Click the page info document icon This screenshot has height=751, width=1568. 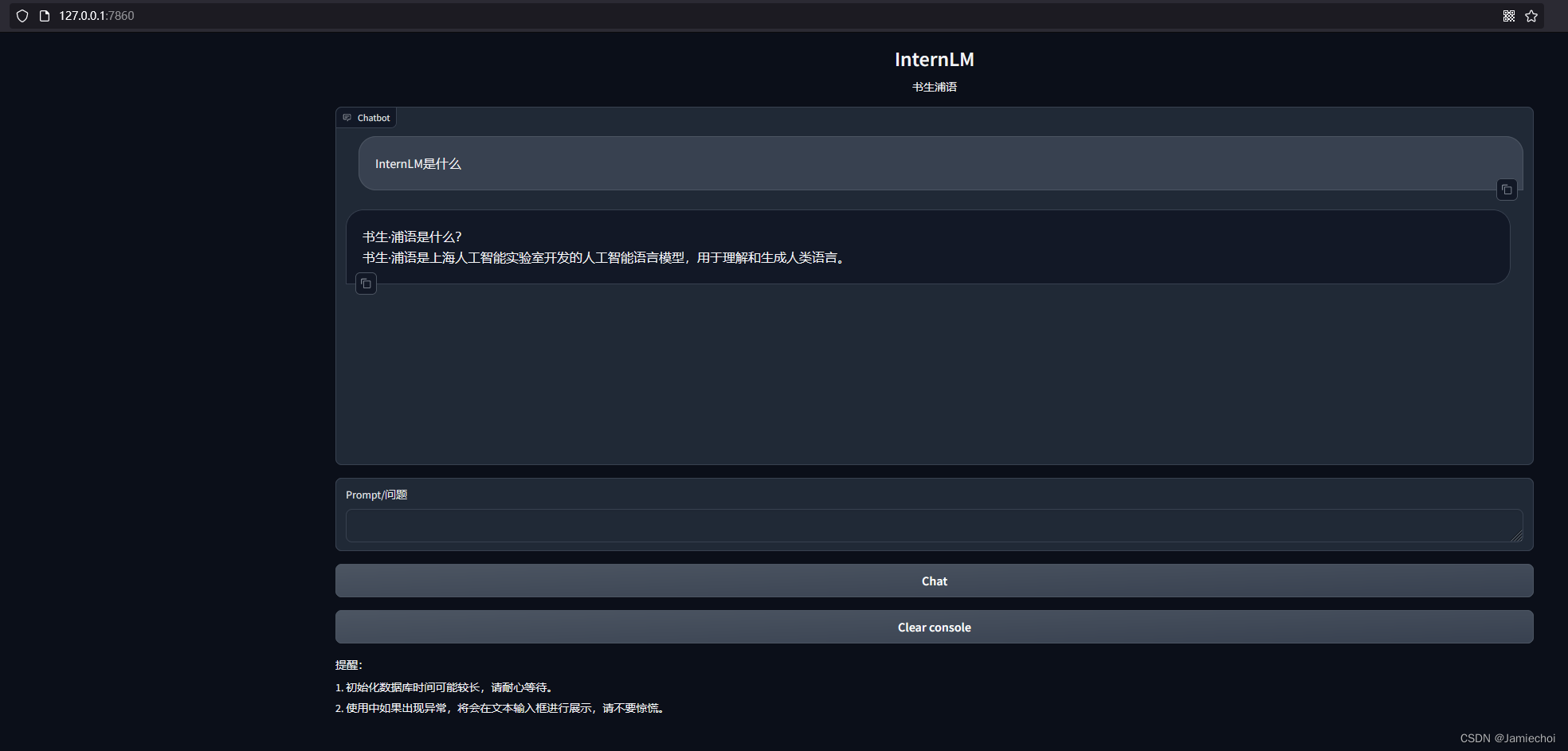click(45, 16)
